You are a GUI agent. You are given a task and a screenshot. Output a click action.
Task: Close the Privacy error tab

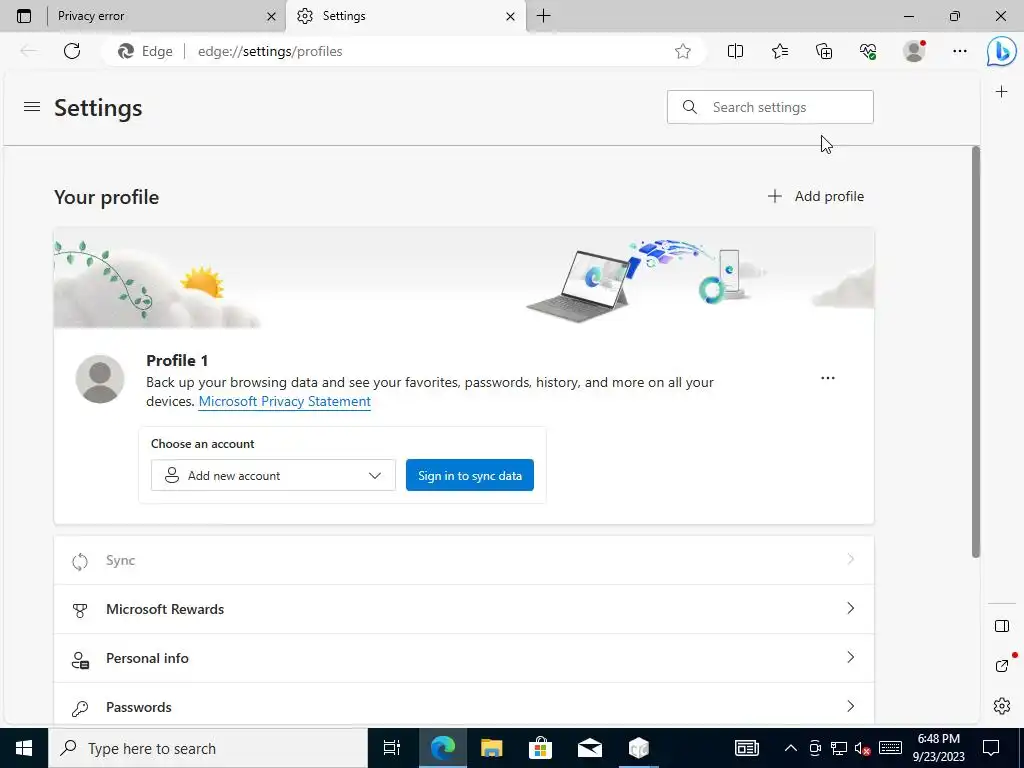tap(271, 16)
